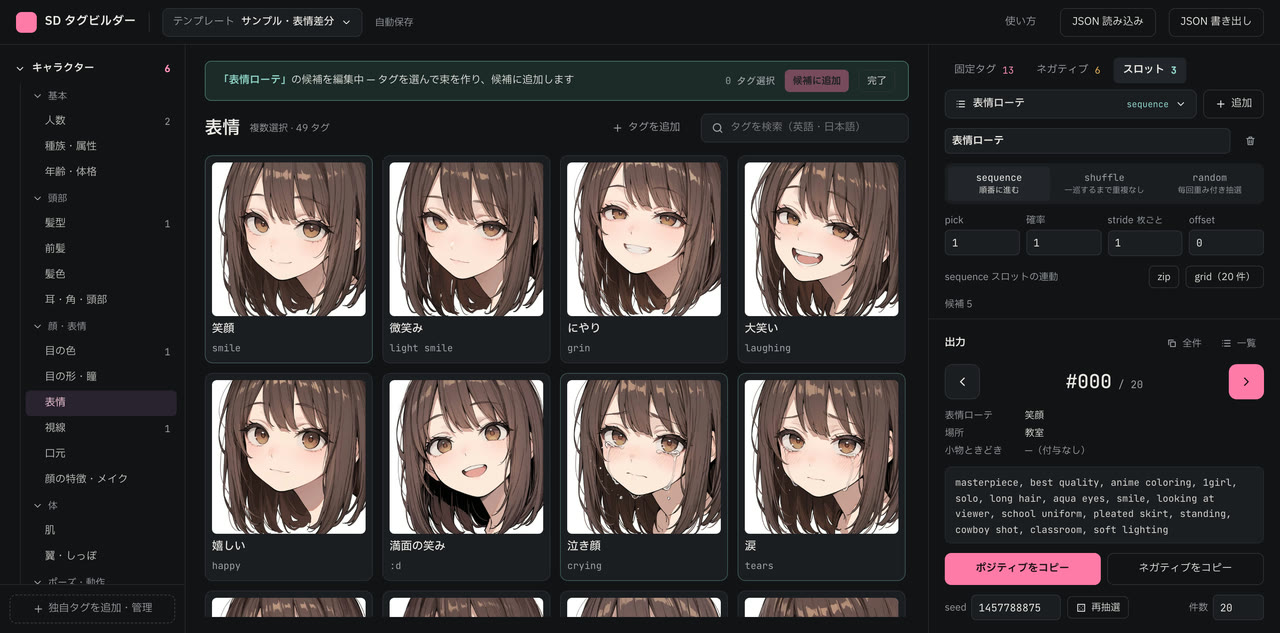Click the 件数 count field
The image size is (1280, 633).
click(1238, 607)
